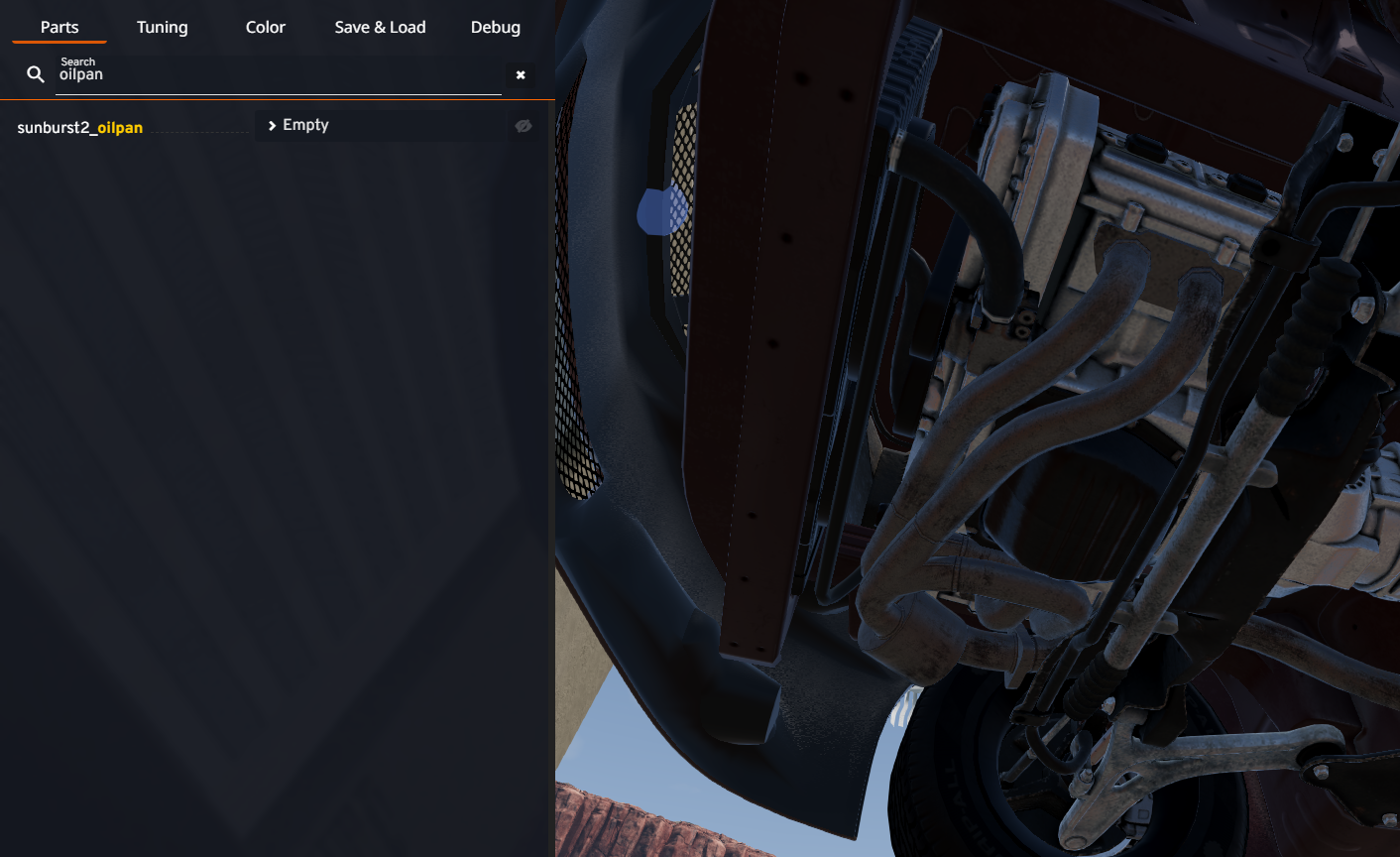Image resolution: width=1400 pixels, height=857 pixels.
Task: Toggle visibility eye for sunburst2_oilpan
Action: (x=524, y=126)
